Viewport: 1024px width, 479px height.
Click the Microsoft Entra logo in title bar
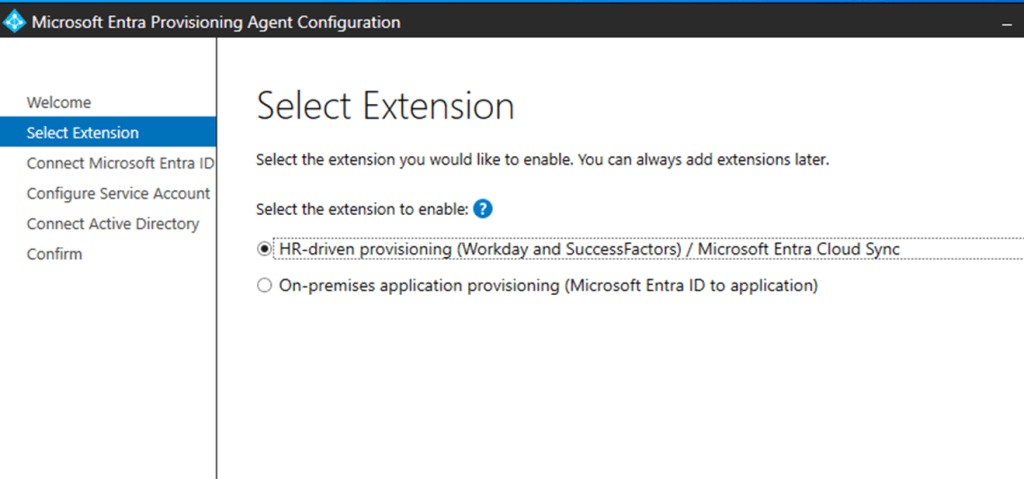pyautogui.click(x=15, y=22)
